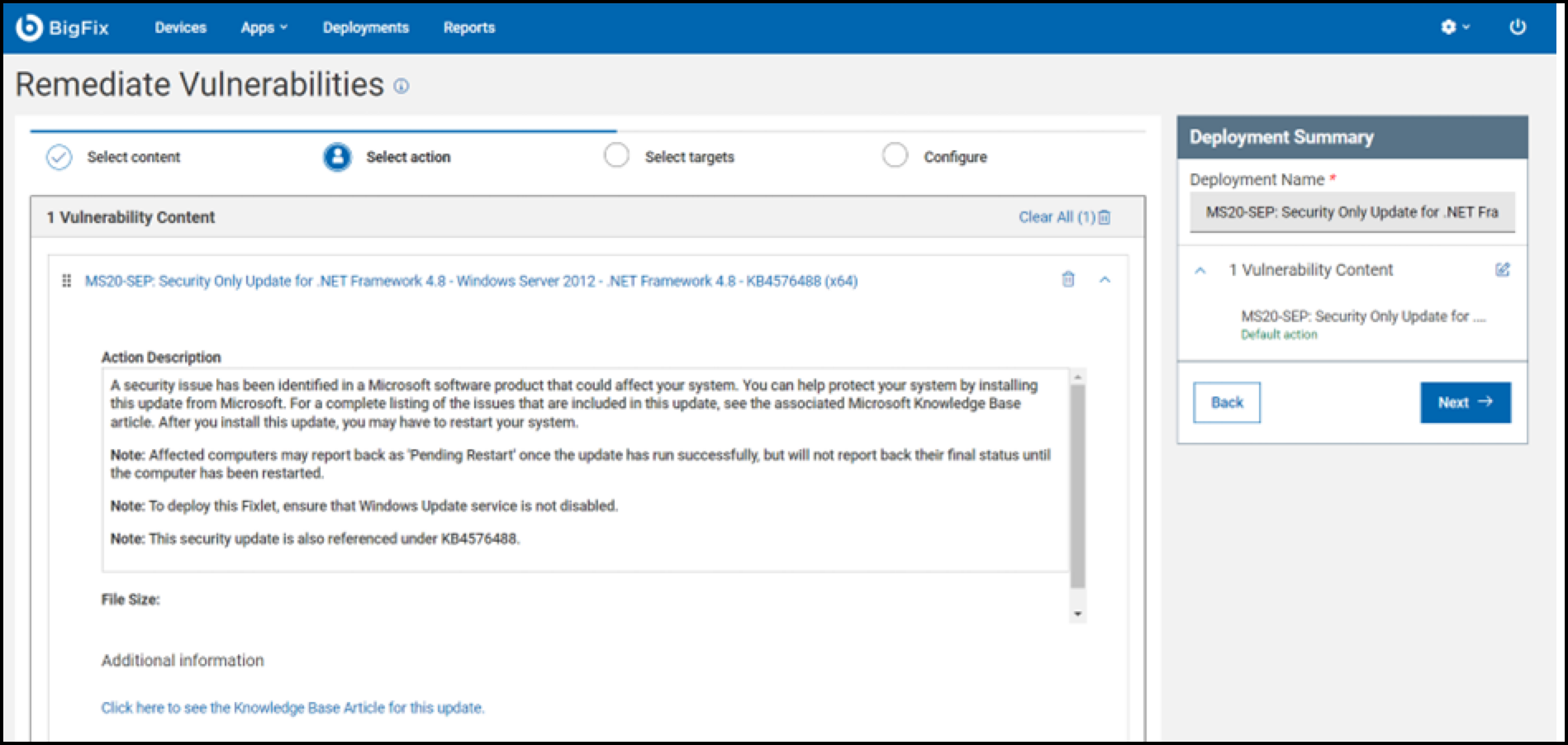Viewport: 1568px width, 745px height.
Task: Open the MS20-SEP Security Only Update title link
Action: (x=471, y=281)
